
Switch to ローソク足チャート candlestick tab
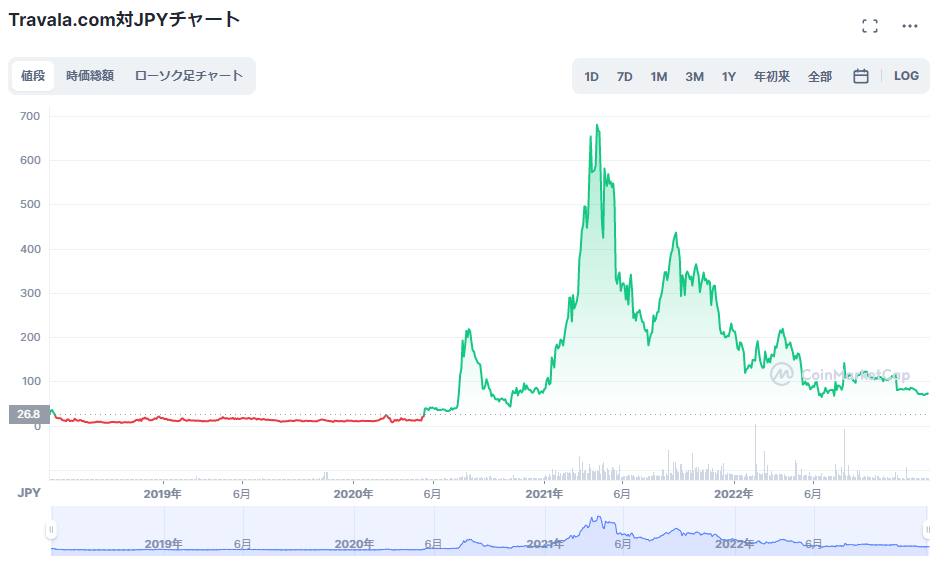pyautogui.click(x=188, y=76)
